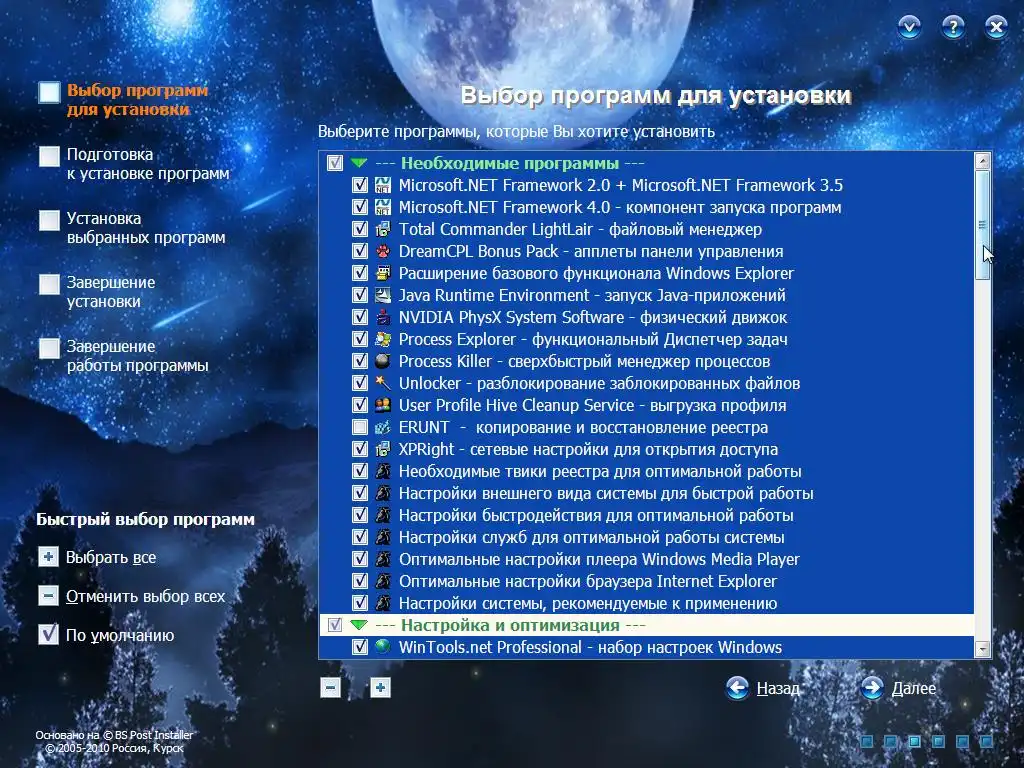Click the Отменить выбор всех minus icon

pyautogui.click(x=48, y=596)
